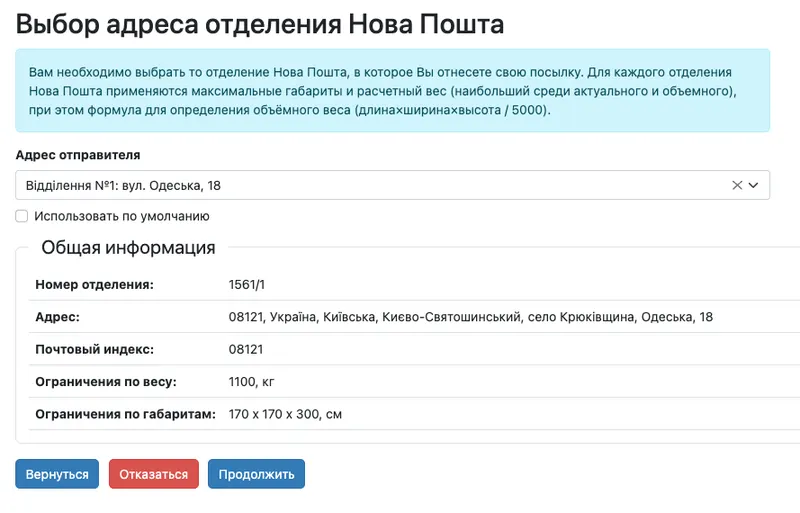Click the dimensions value '170 x 170 x 300, см'
The width and height of the screenshot is (800, 513).
coord(285,414)
